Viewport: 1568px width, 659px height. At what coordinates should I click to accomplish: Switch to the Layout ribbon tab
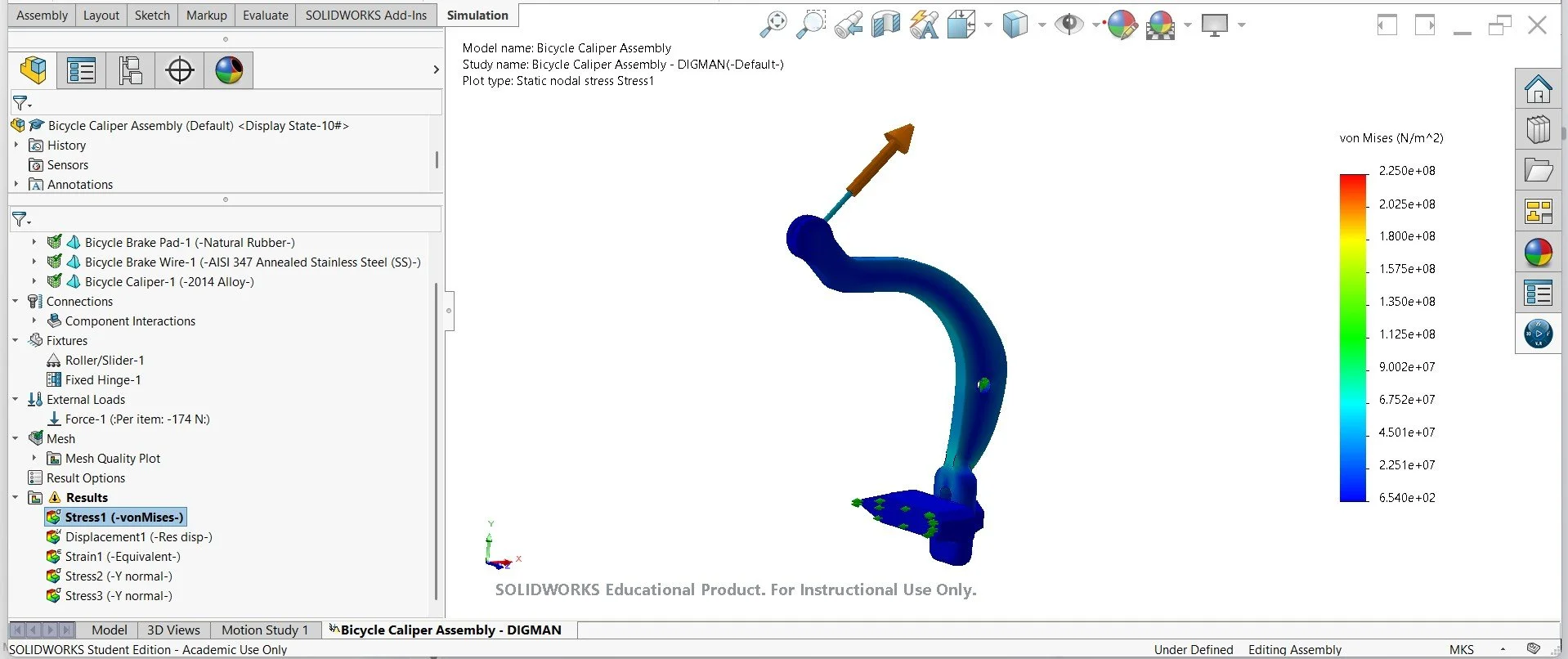(101, 15)
